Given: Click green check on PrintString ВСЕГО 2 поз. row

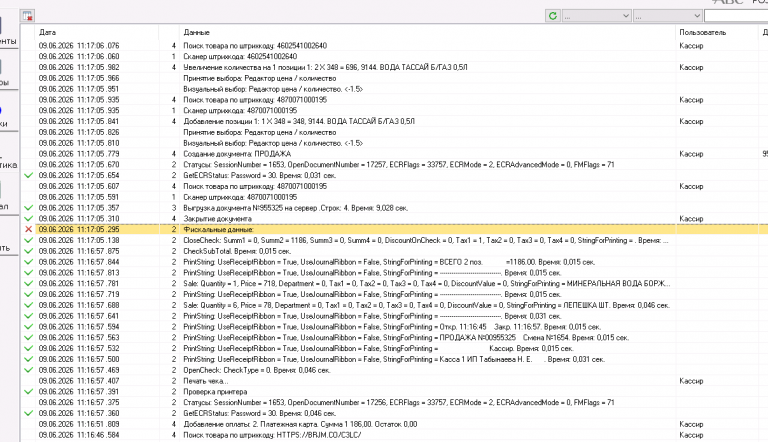Looking at the screenshot, I should point(28,262).
